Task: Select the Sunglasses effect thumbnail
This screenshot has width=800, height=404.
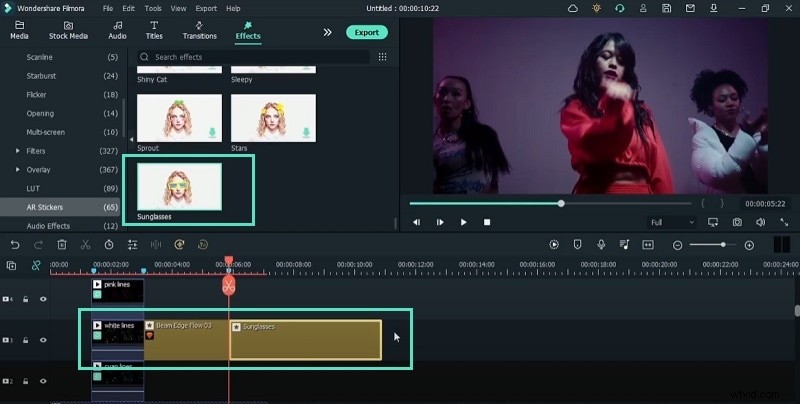Action: (x=179, y=184)
